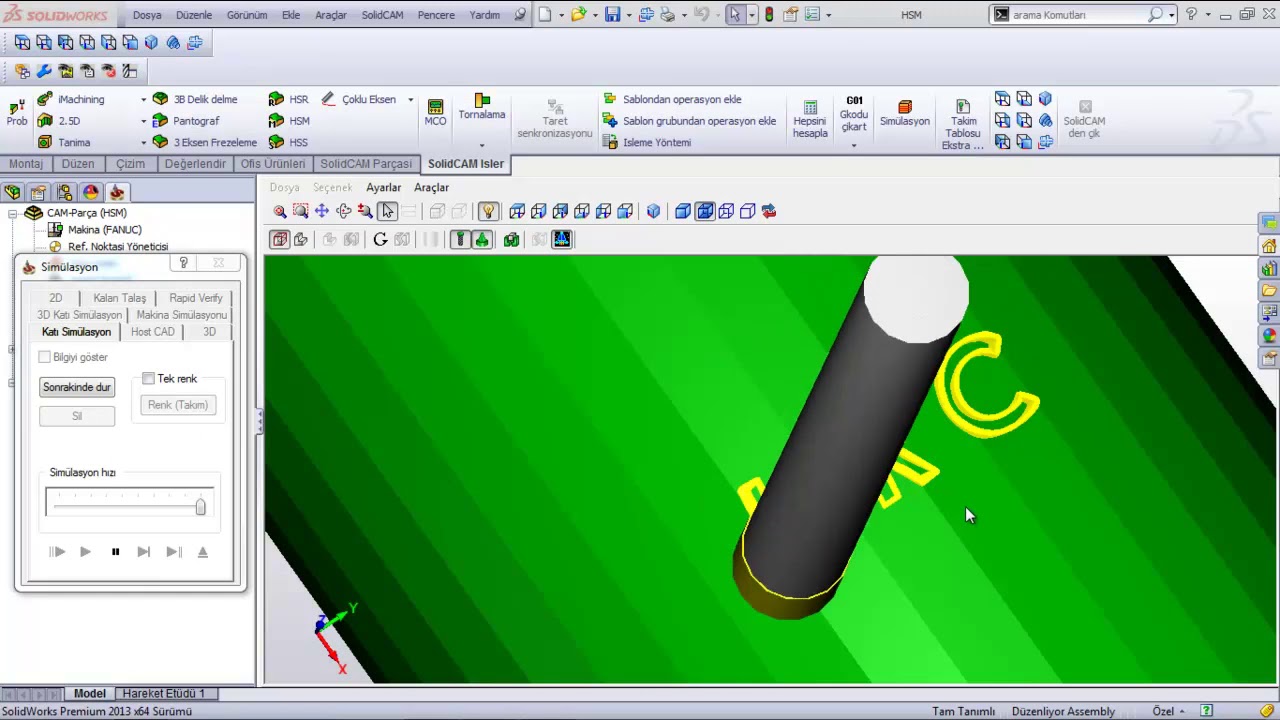The width and height of the screenshot is (1280, 720).
Task: Select 3 Eksen Frezeleme operation
Action: (x=205, y=142)
